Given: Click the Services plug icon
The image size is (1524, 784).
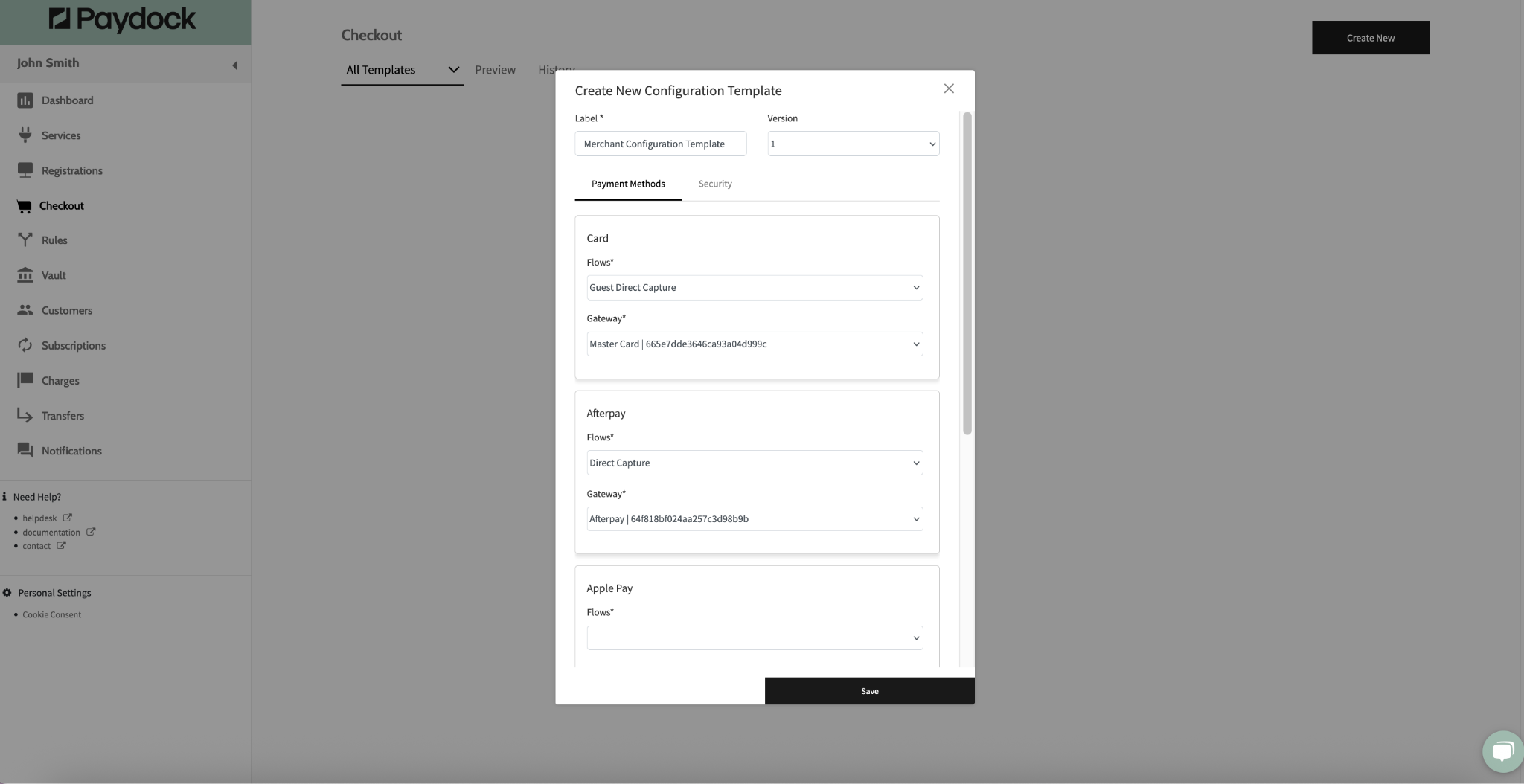Looking at the screenshot, I should 25,135.
